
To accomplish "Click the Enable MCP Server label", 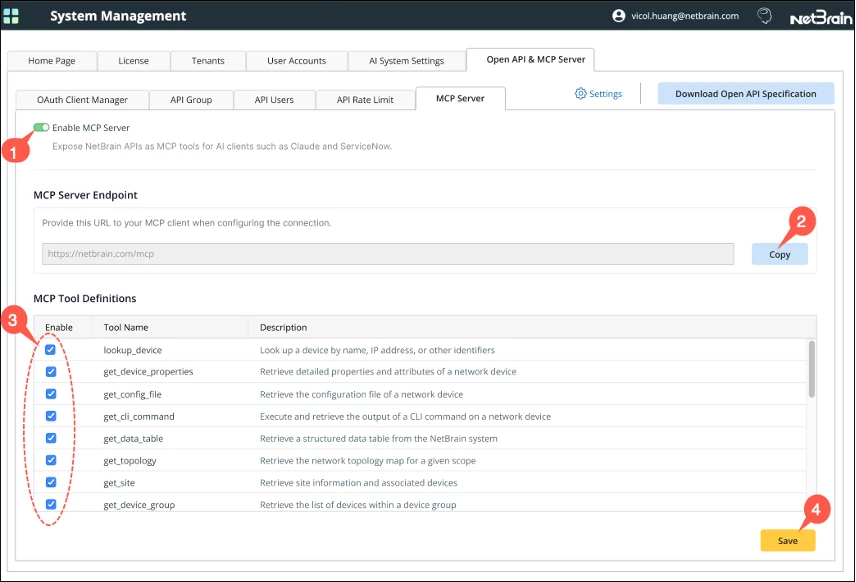I will click(91, 128).
